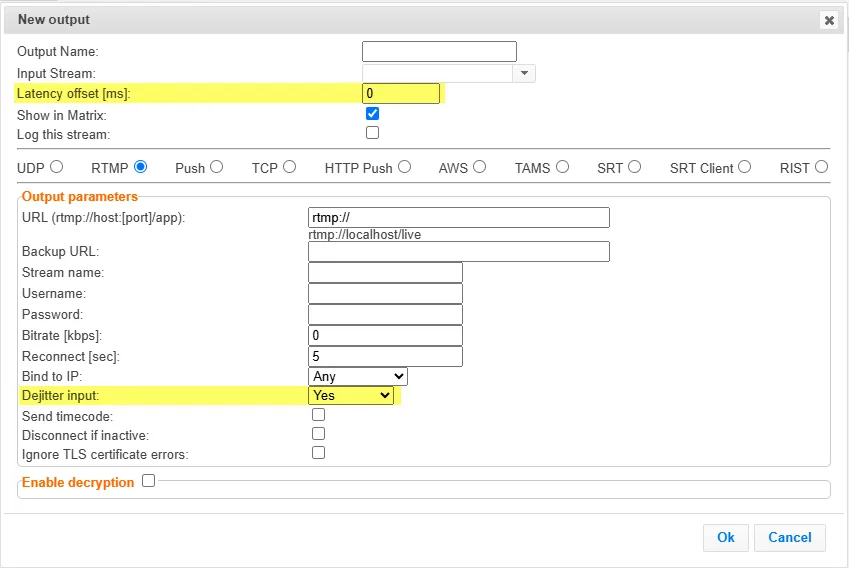Click the New output title text
The image size is (849, 568).
pyautogui.click(x=54, y=19)
